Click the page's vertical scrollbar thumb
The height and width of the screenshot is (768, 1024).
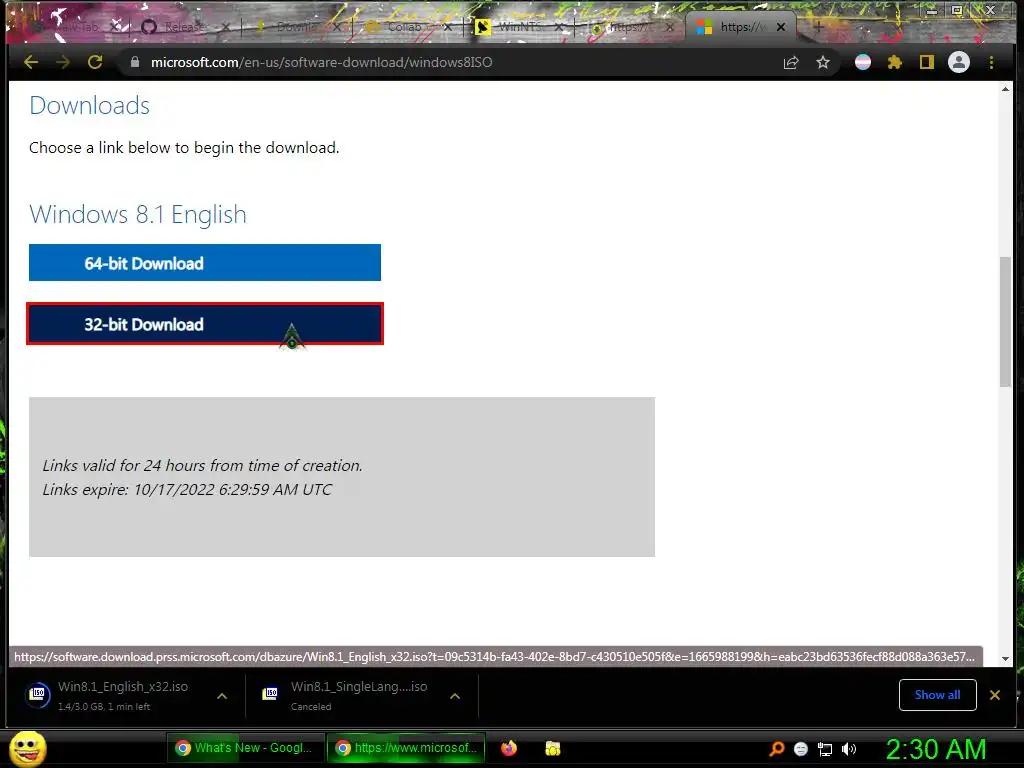coord(1005,321)
